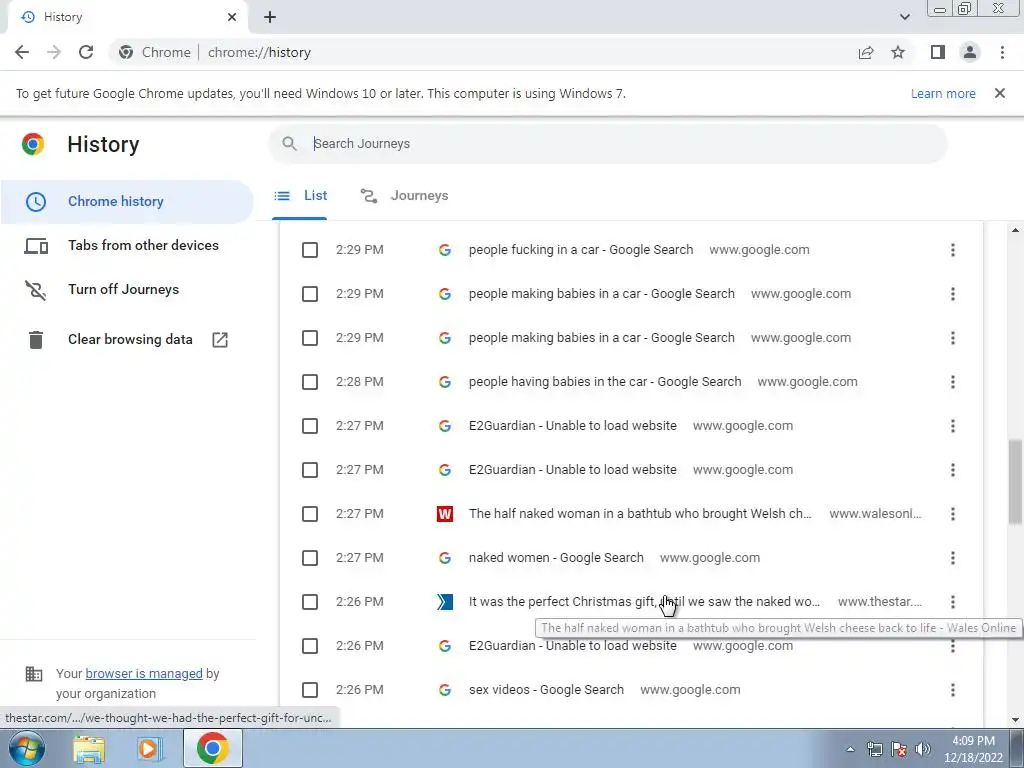1024x768 pixels.
Task: Go back using the browser back arrow
Action: point(22,52)
